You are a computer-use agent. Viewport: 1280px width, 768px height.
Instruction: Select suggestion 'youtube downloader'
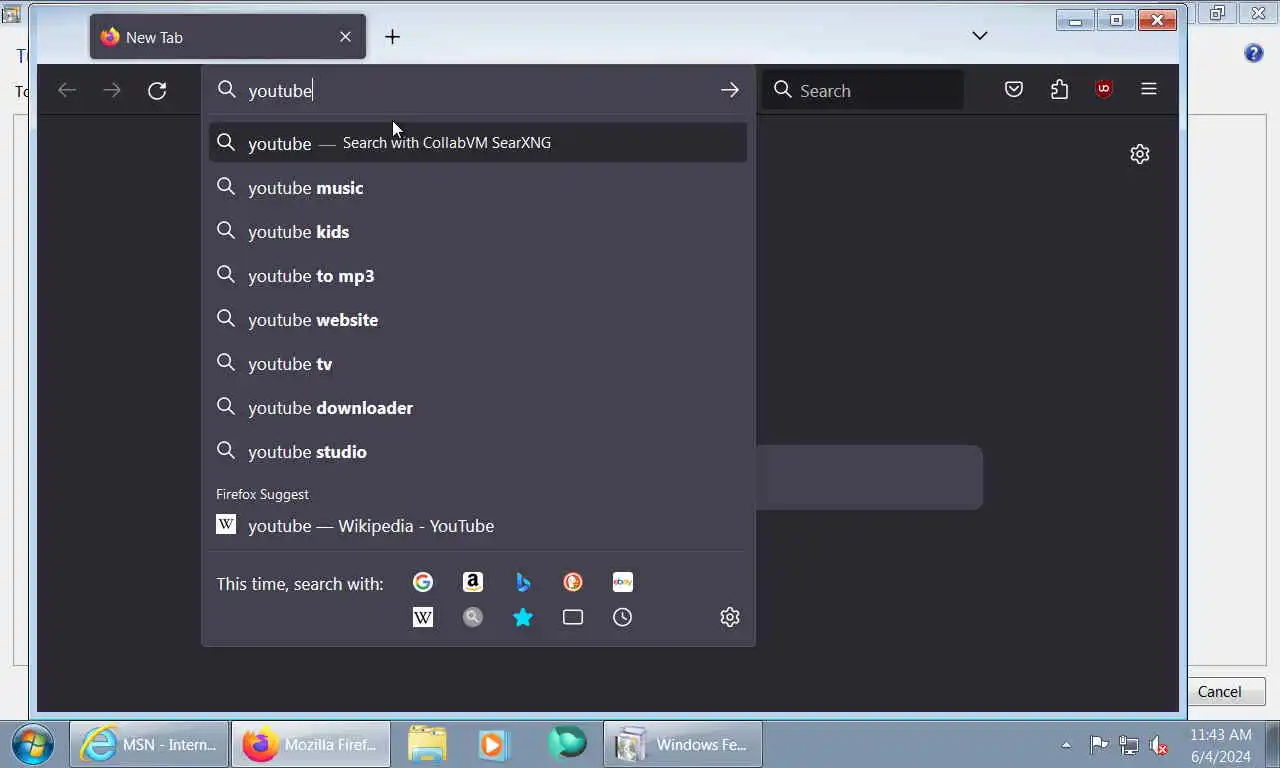point(478,408)
